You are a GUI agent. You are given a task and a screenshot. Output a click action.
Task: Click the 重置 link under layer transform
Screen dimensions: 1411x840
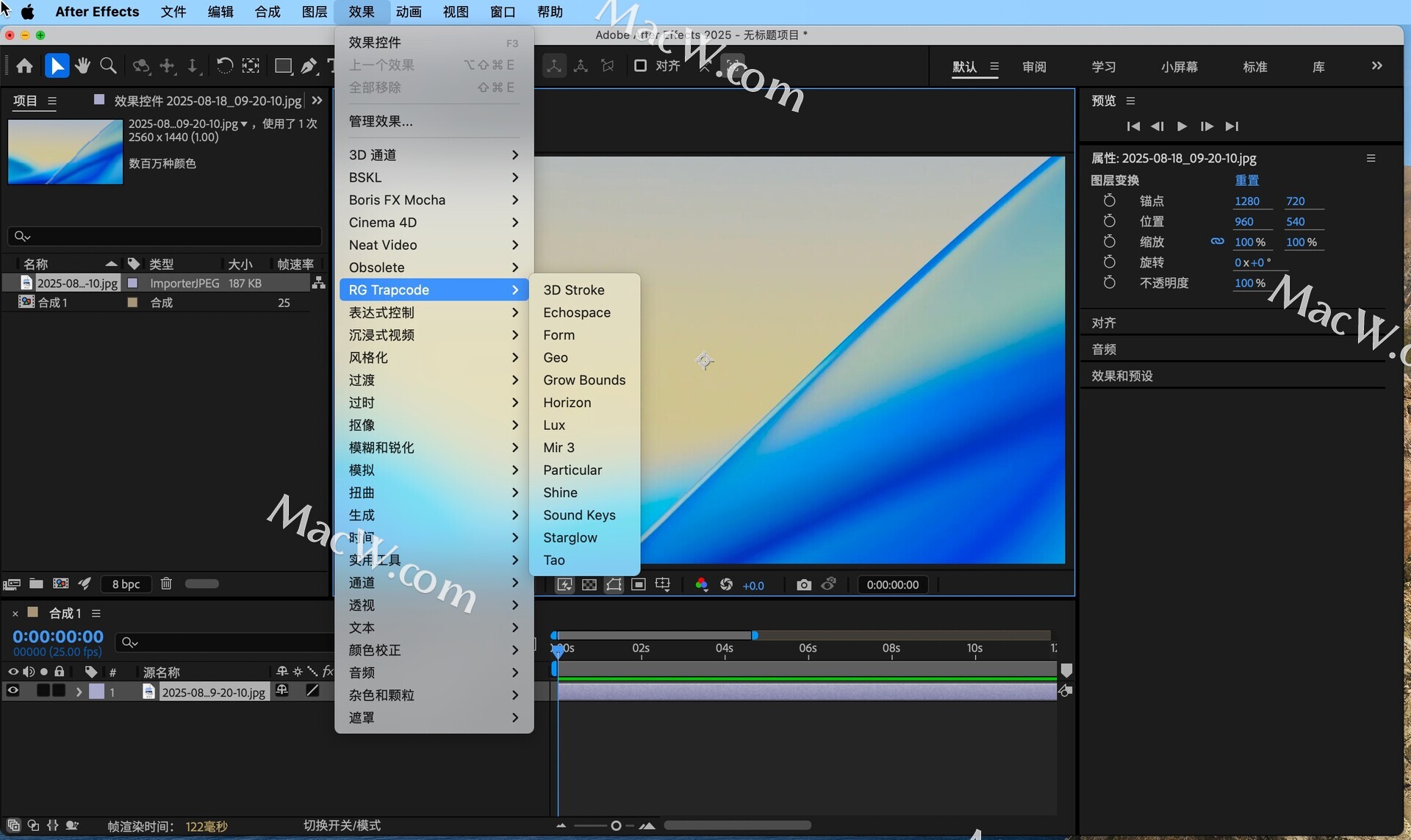tap(1247, 180)
